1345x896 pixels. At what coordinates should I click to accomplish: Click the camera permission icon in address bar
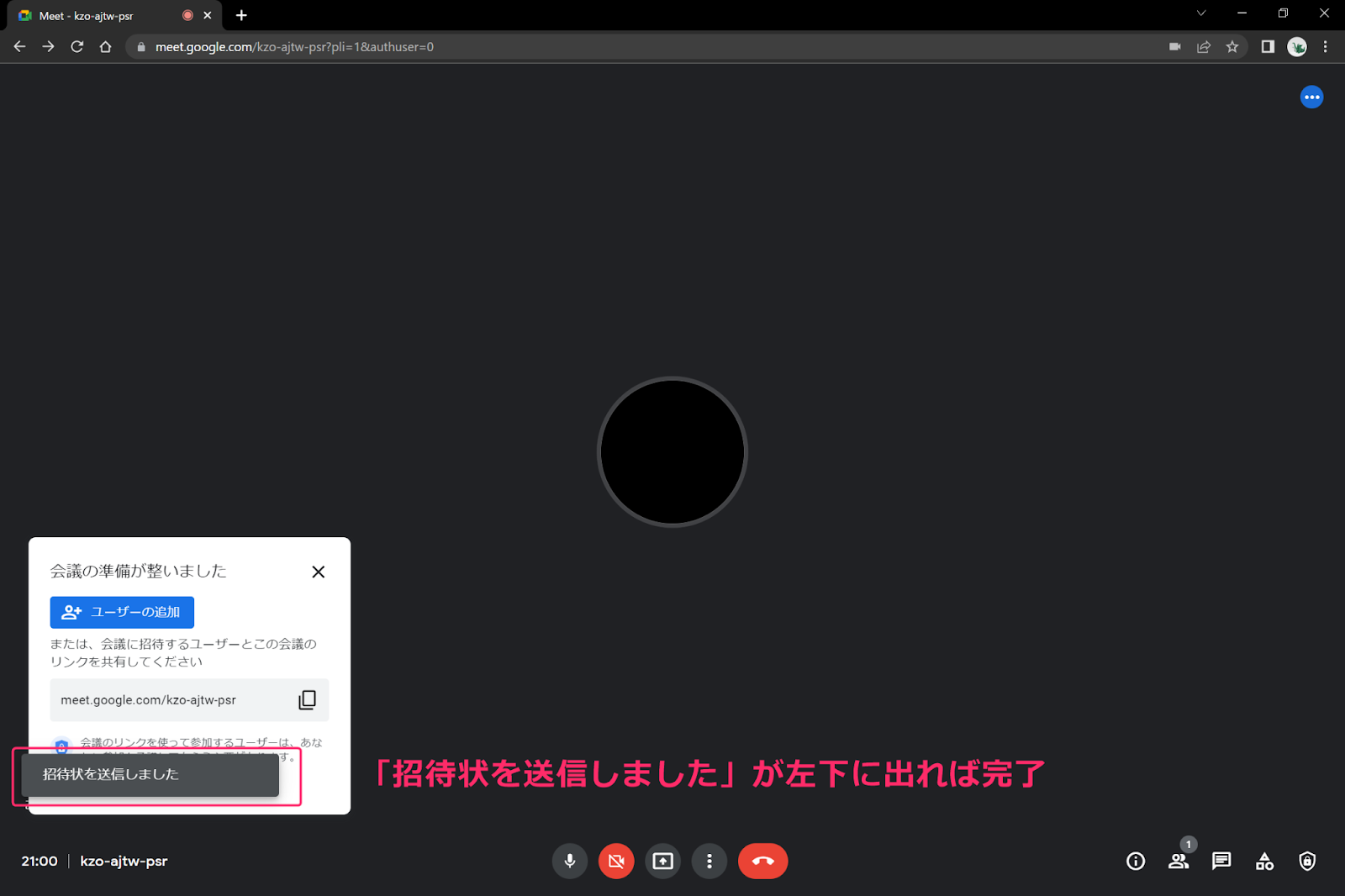[1175, 47]
